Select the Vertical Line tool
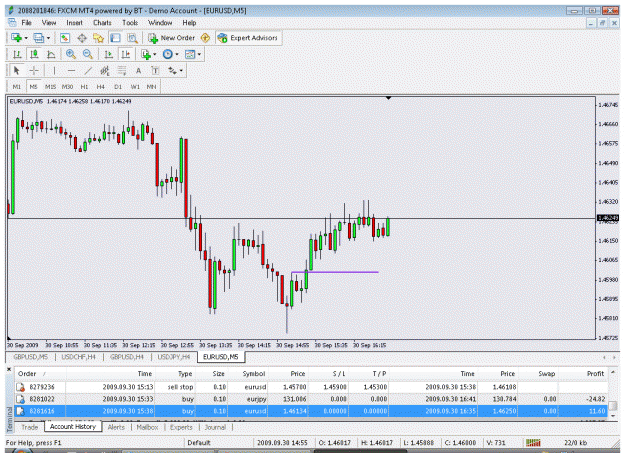This screenshot has height=453, width=625. tap(54, 71)
